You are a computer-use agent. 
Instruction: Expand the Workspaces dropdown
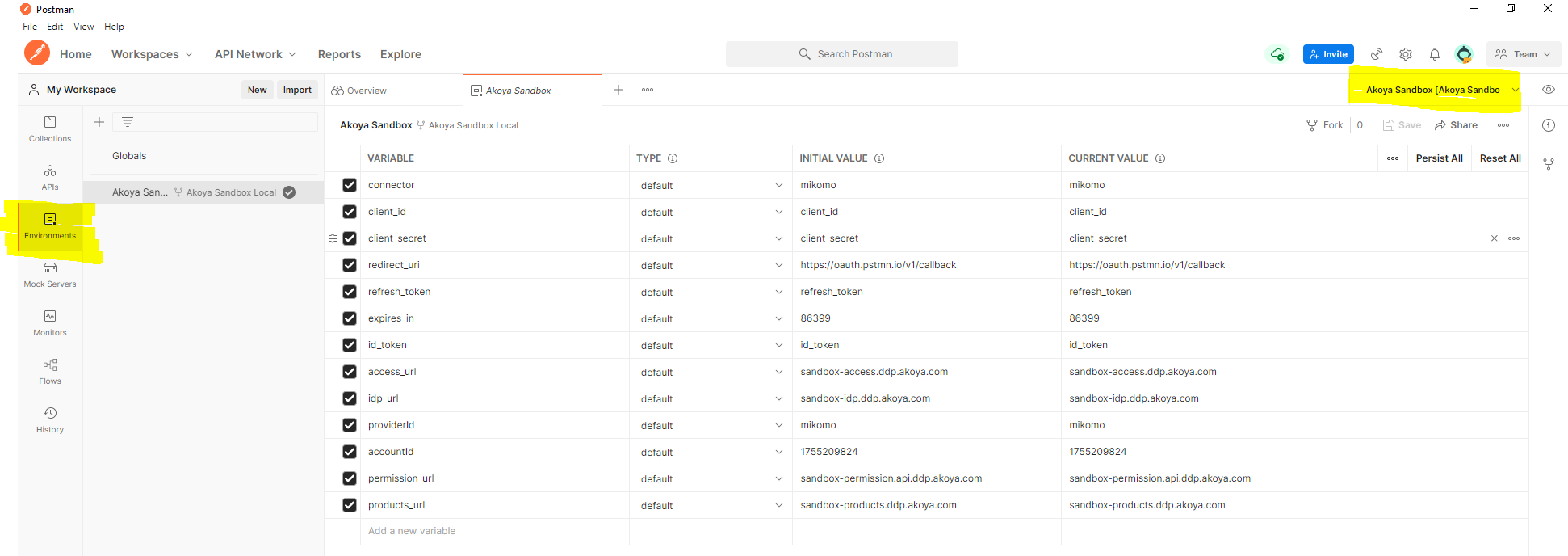(152, 54)
